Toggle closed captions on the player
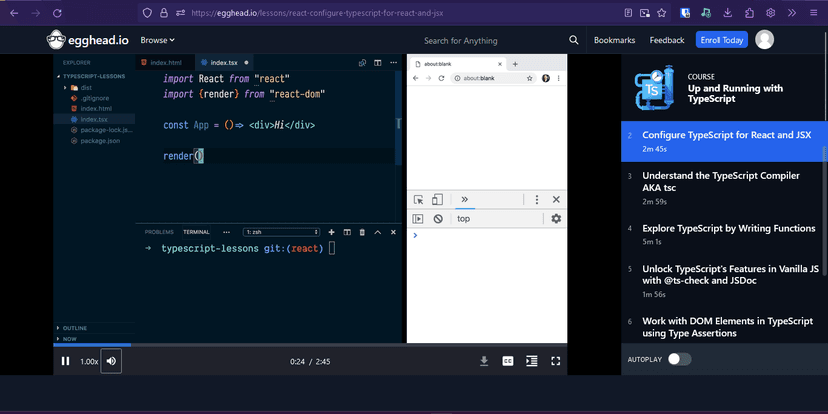 click(x=508, y=361)
